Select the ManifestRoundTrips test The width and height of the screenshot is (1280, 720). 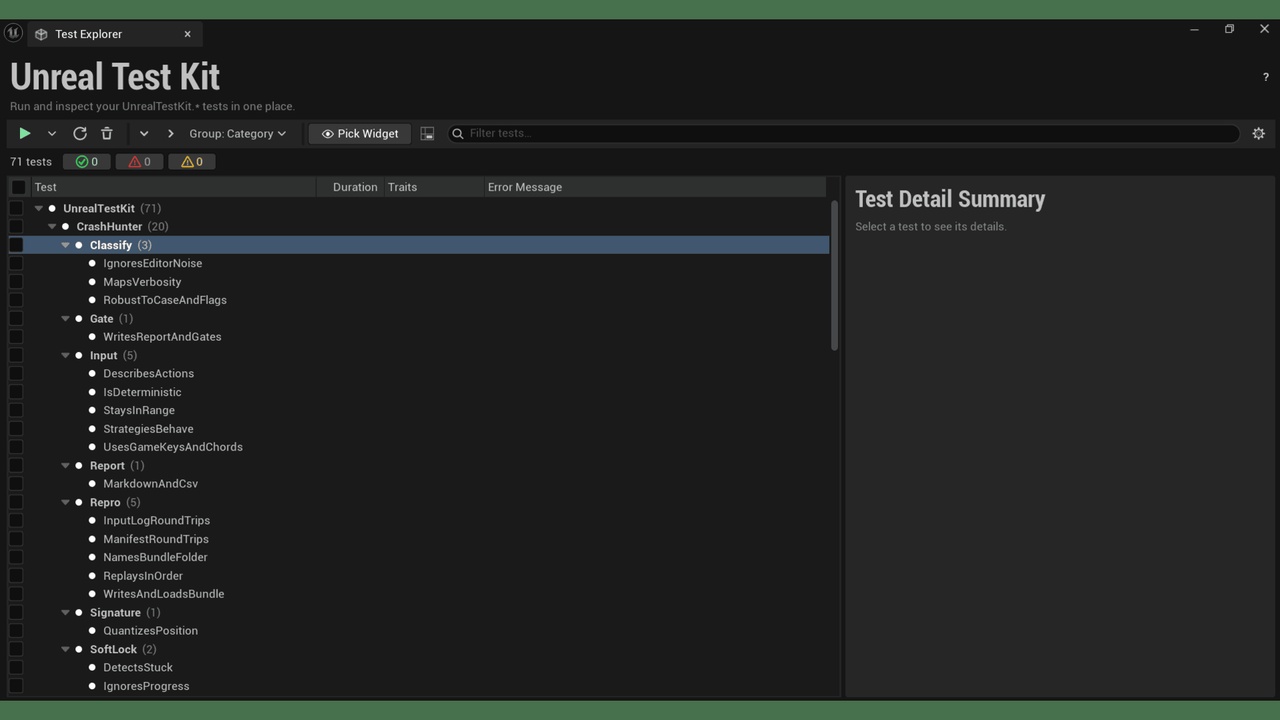pyautogui.click(x=156, y=539)
